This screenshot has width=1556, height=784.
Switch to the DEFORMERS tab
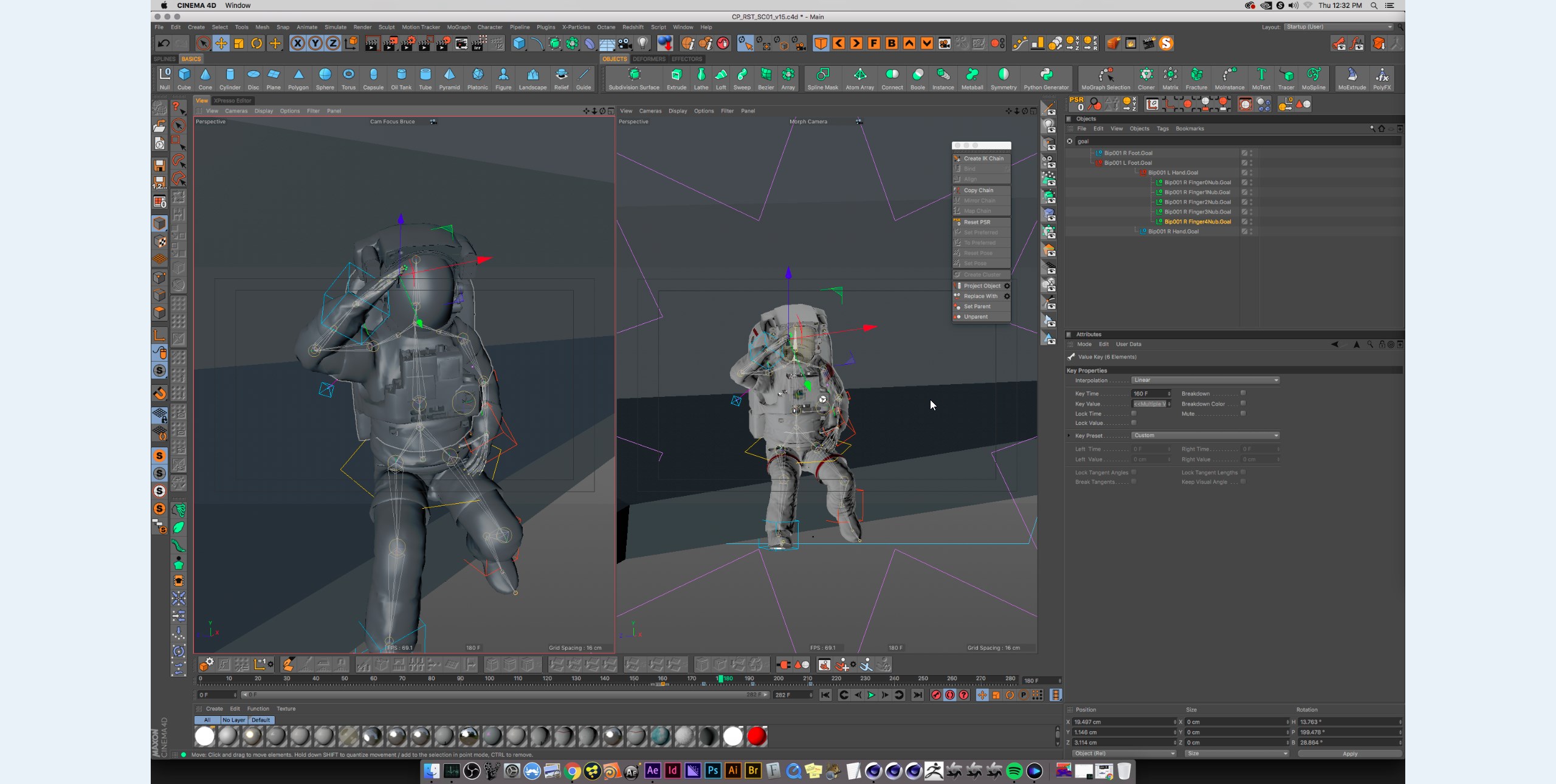[x=649, y=59]
